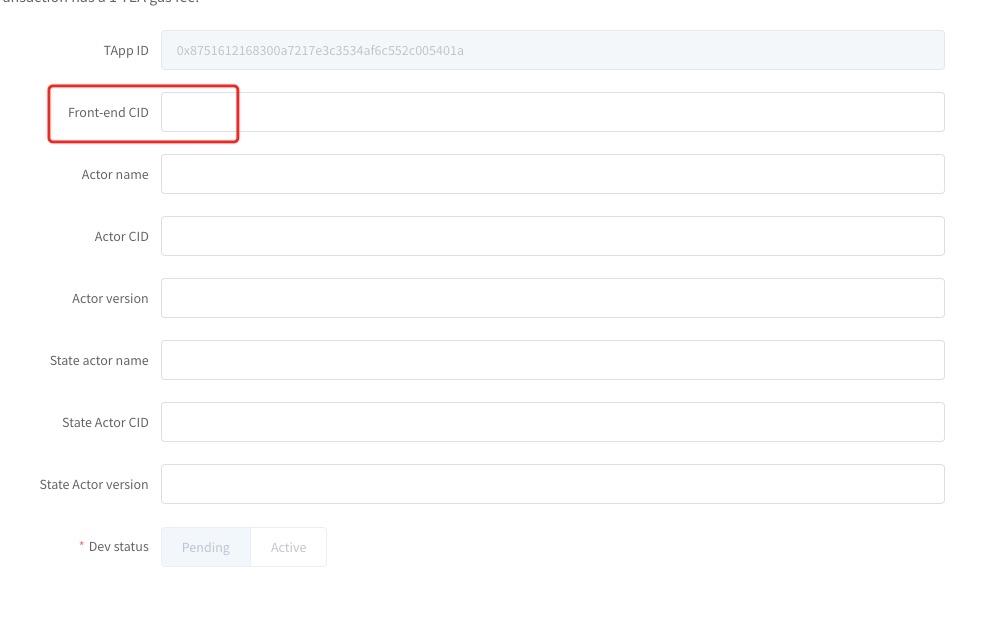This screenshot has width=988, height=635.
Task: Click the "State actor name" label
Action: click(99, 361)
